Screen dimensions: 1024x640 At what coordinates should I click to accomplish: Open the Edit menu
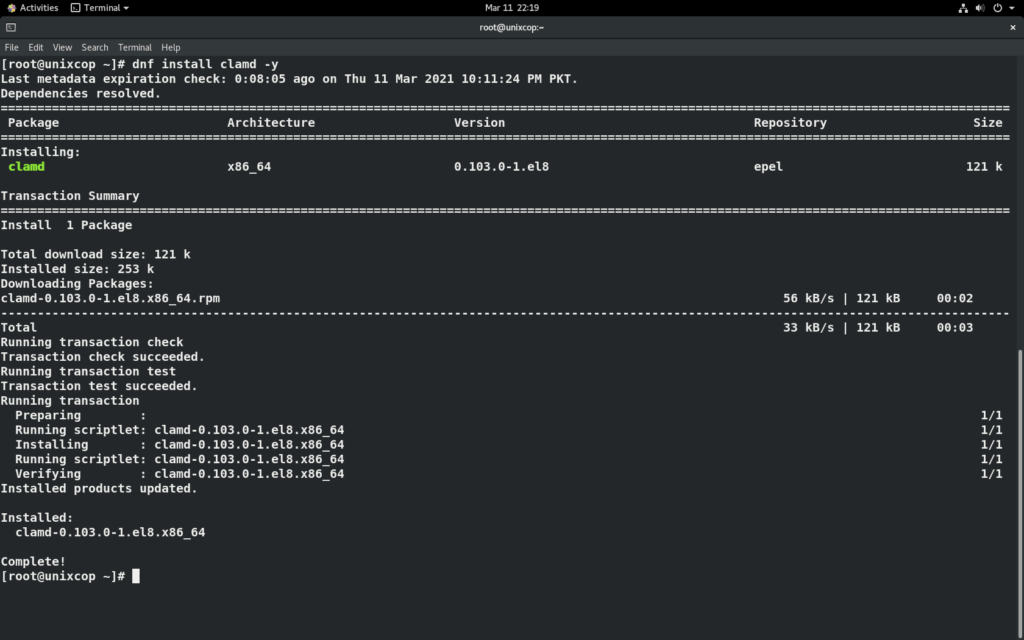(35, 48)
